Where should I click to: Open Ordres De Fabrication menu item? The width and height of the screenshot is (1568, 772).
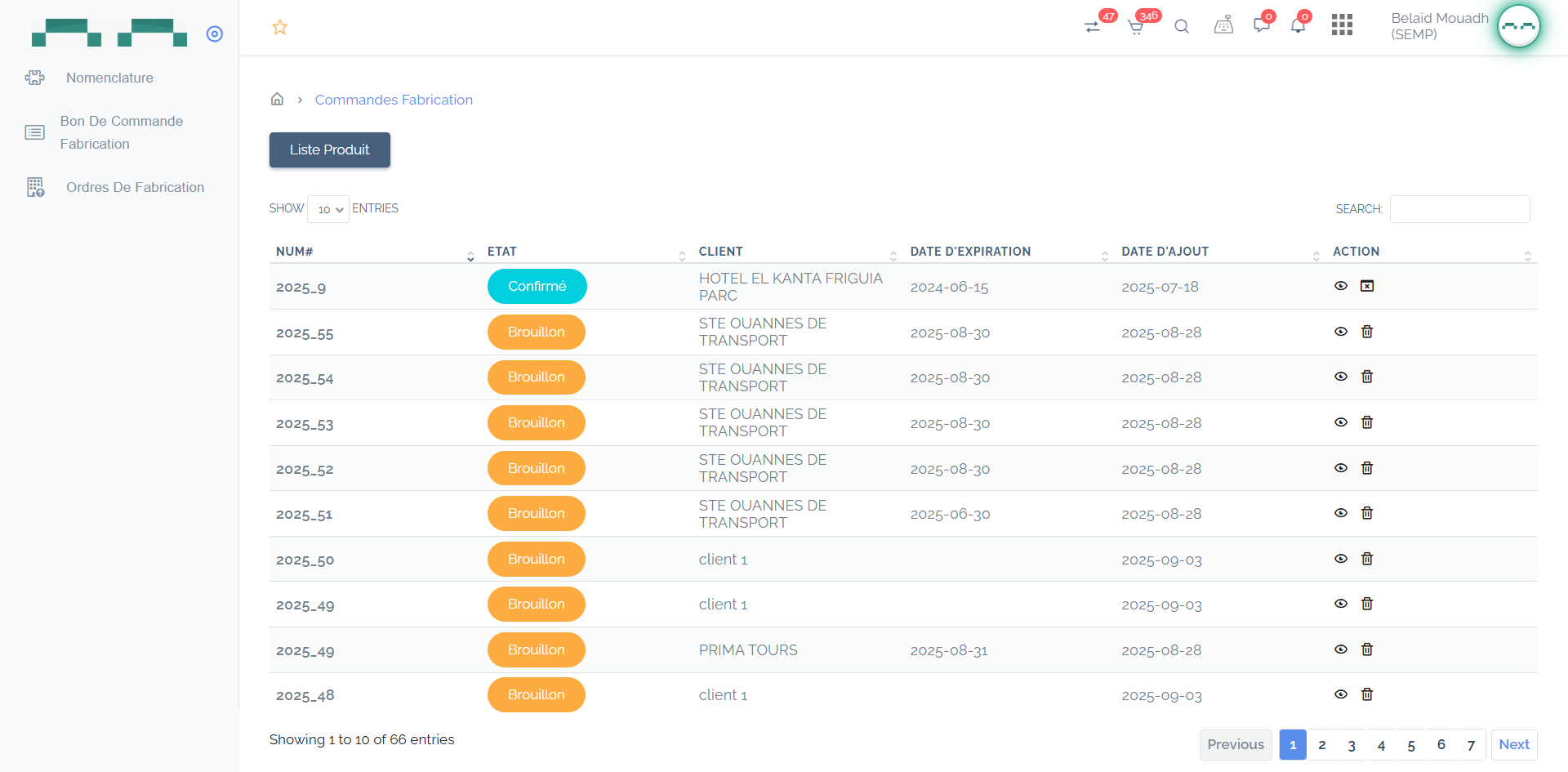pos(135,187)
